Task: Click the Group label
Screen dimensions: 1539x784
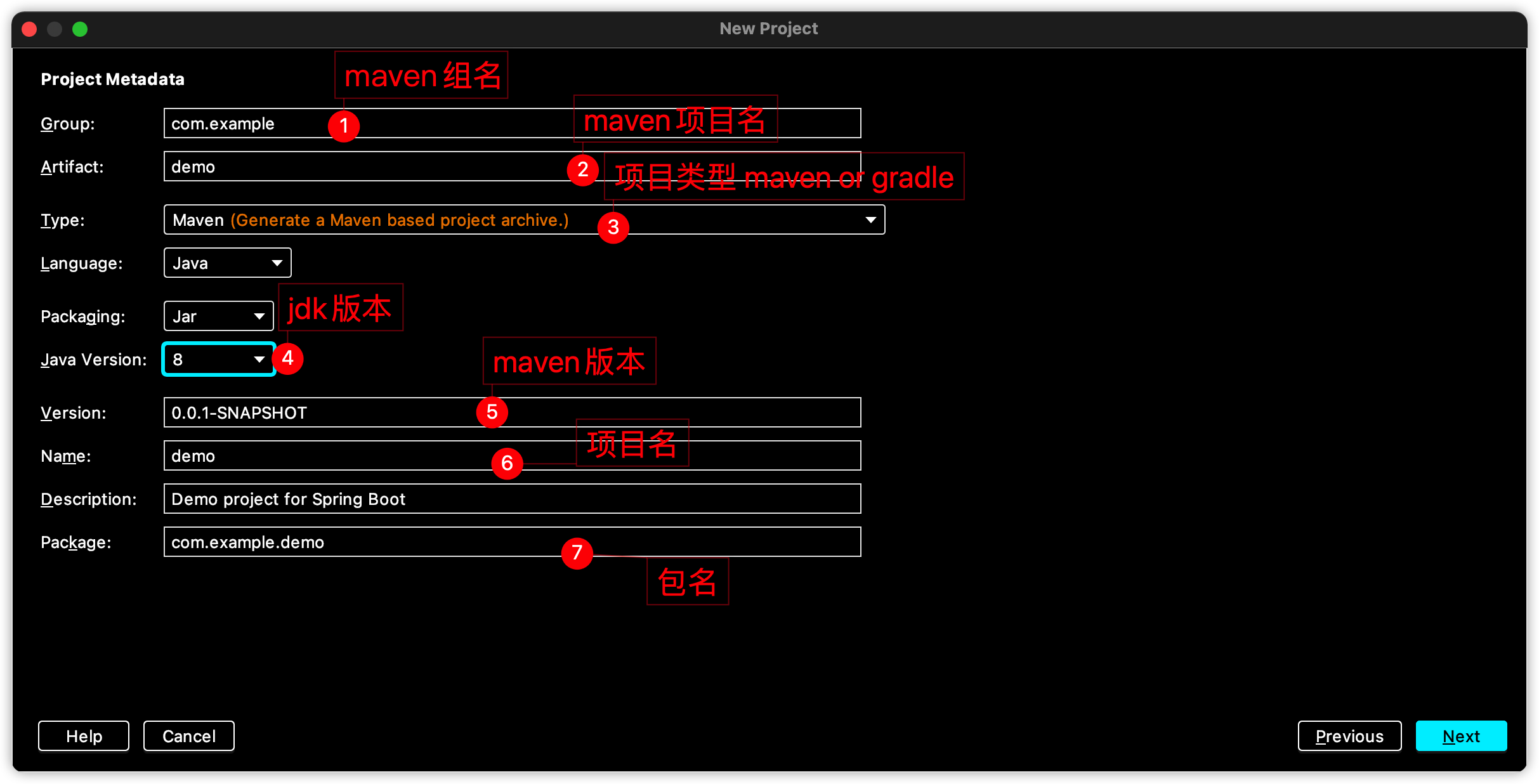Action: pyautogui.click(x=67, y=124)
